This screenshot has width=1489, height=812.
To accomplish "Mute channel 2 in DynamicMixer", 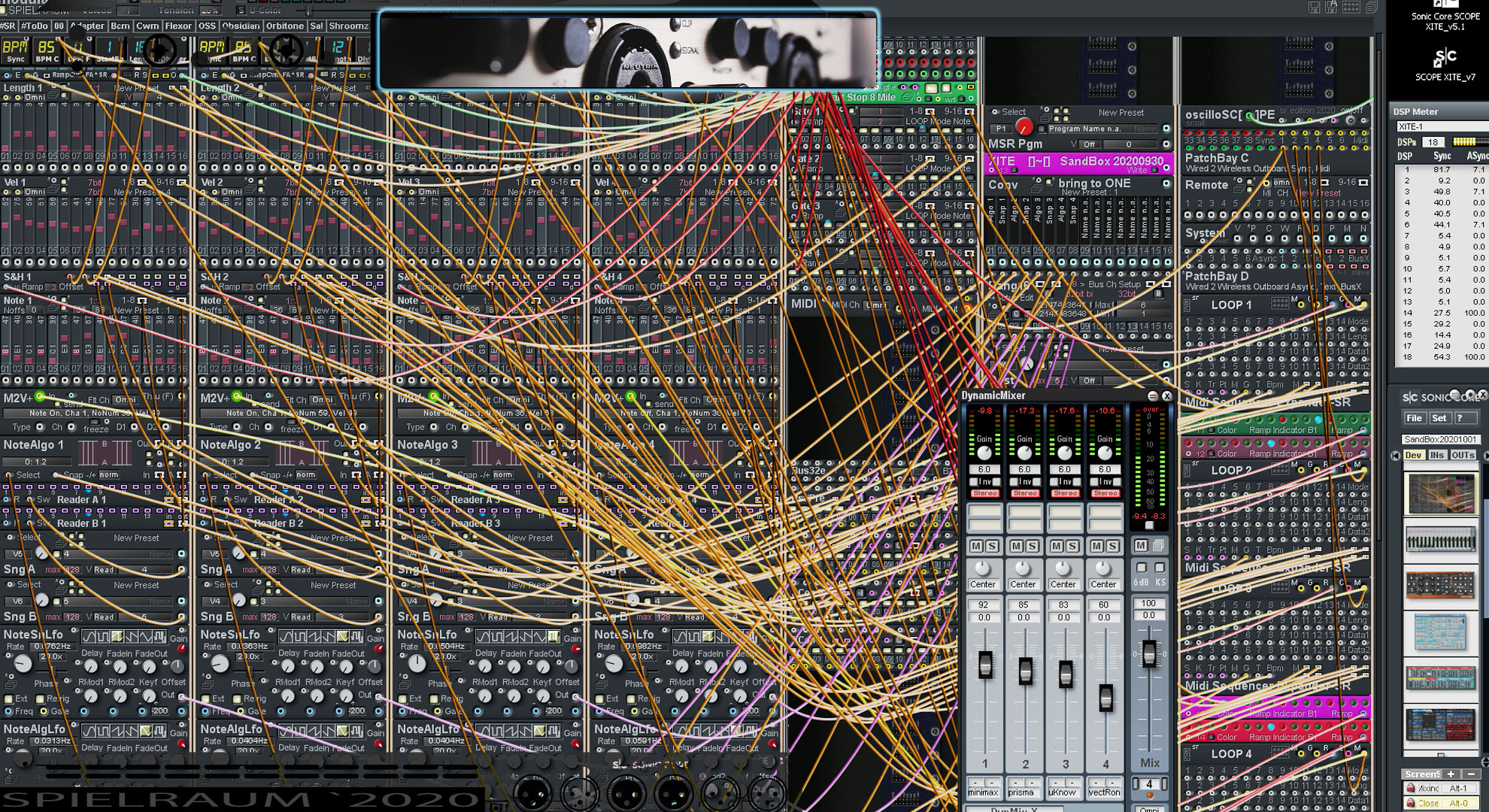I will (x=1017, y=546).
